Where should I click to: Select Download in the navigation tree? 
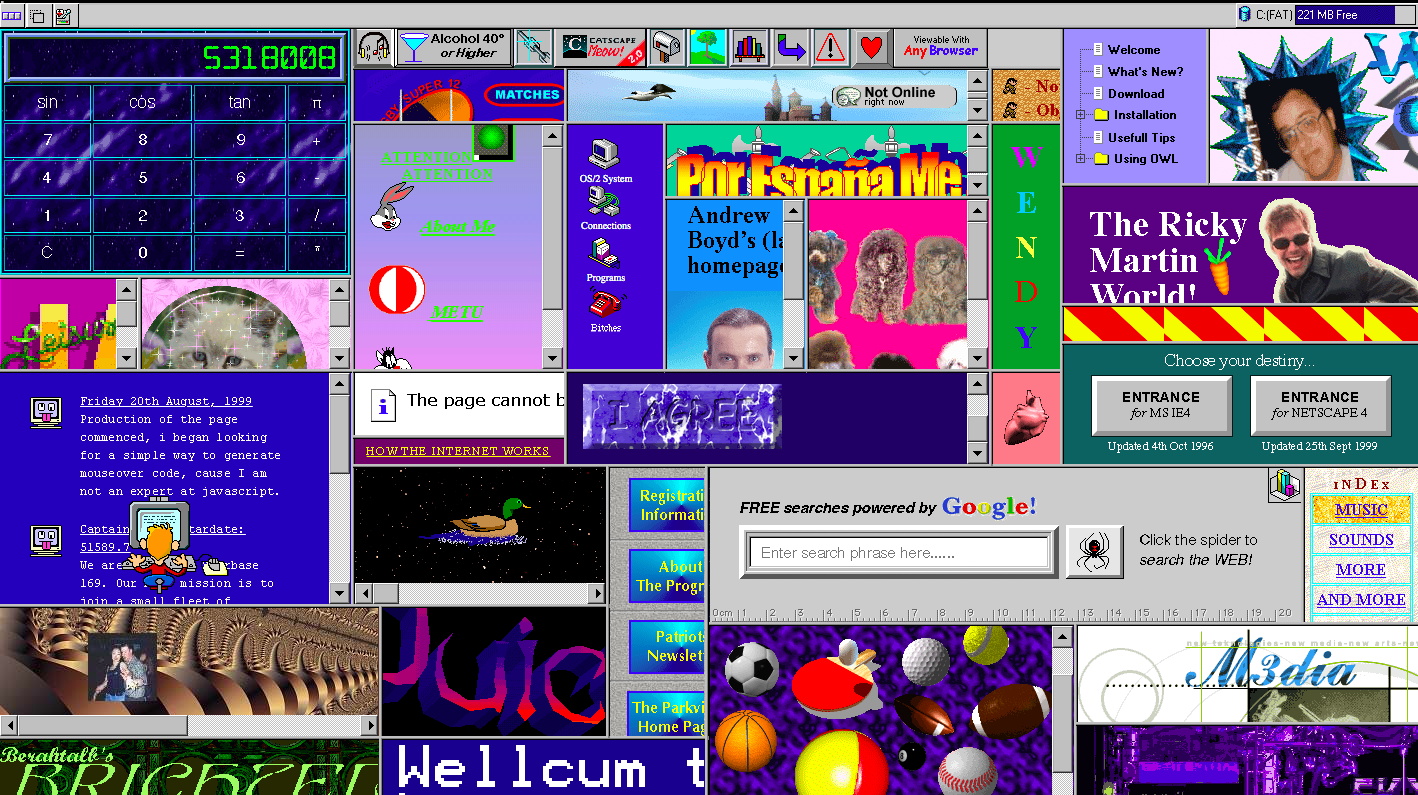(x=1136, y=94)
